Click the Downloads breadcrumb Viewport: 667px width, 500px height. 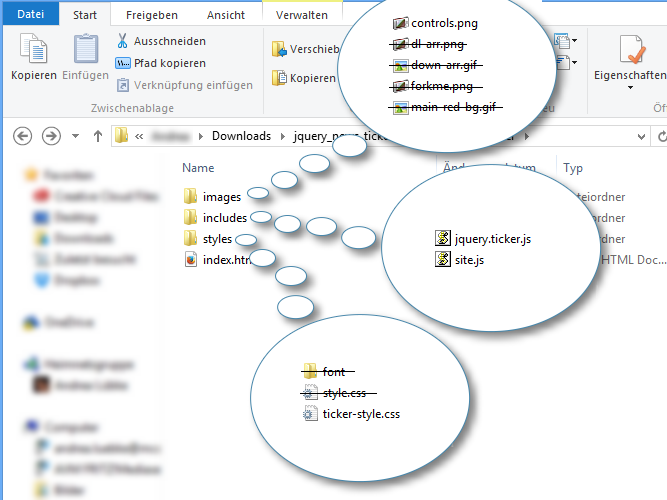pyautogui.click(x=241, y=136)
